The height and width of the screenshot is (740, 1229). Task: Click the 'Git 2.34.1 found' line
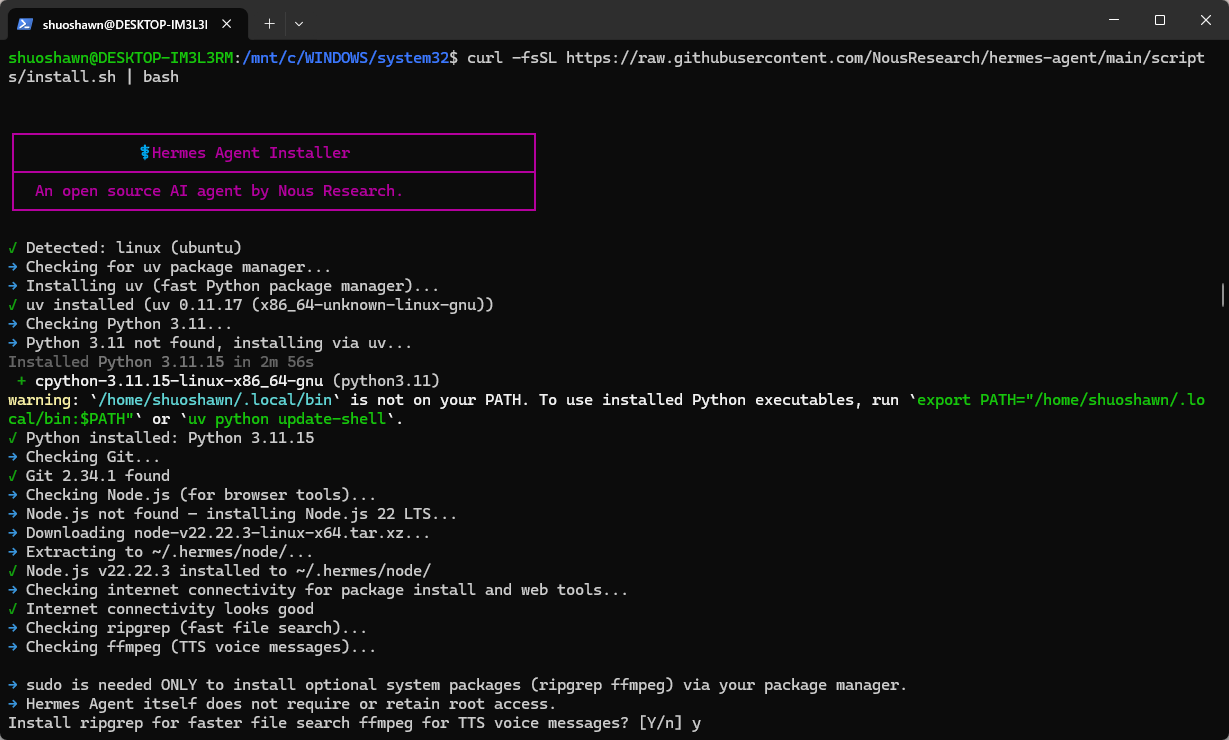(89, 476)
